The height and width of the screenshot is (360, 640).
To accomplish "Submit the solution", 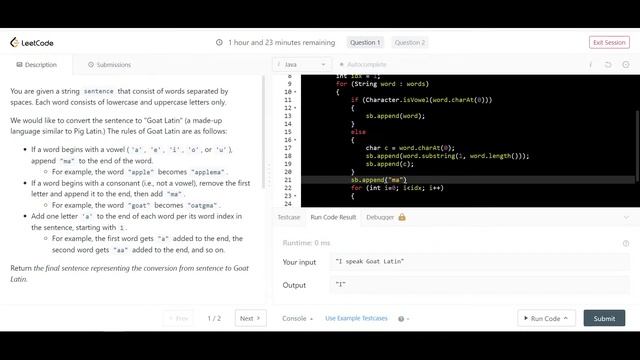I will pyautogui.click(x=604, y=318).
